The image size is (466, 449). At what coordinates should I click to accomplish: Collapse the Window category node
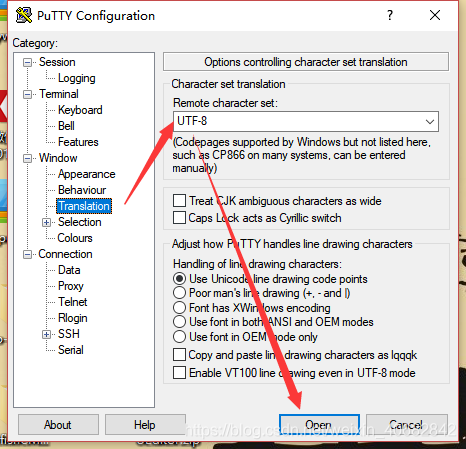(x=27, y=158)
